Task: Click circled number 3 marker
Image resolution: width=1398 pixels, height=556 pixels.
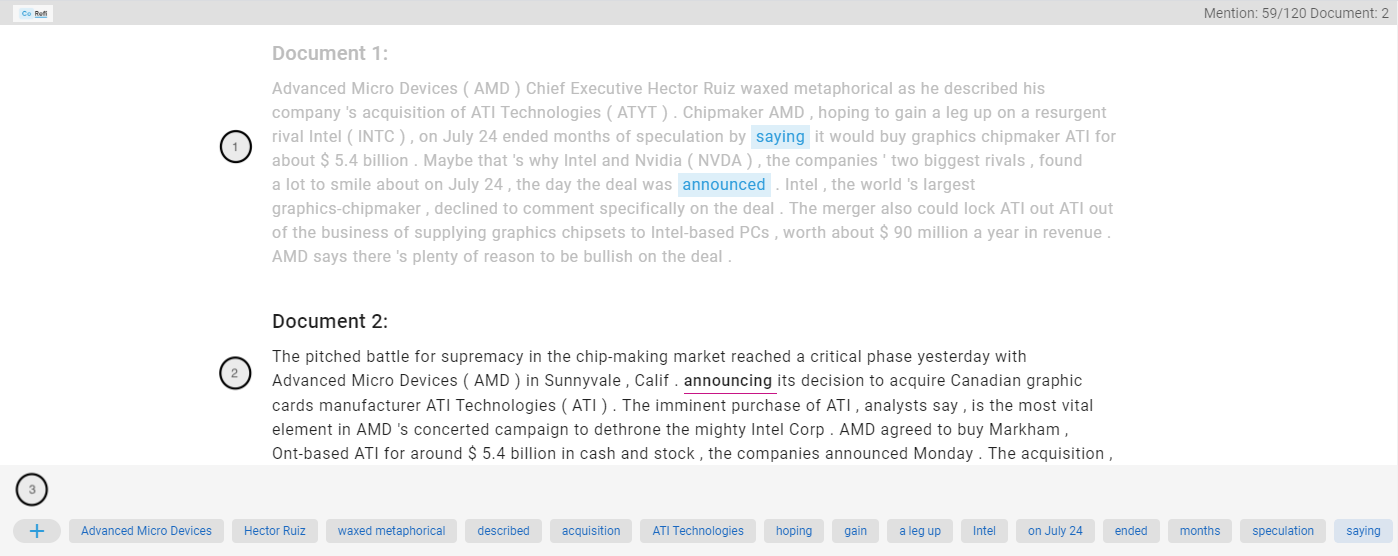Action: (x=32, y=490)
